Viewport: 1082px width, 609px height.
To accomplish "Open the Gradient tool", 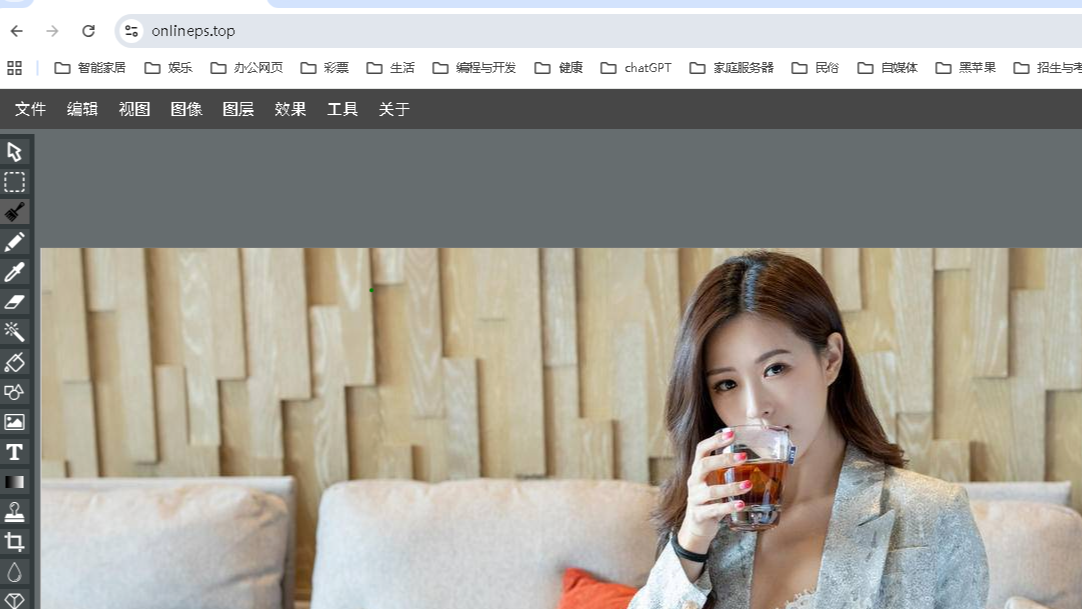I will 14,482.
